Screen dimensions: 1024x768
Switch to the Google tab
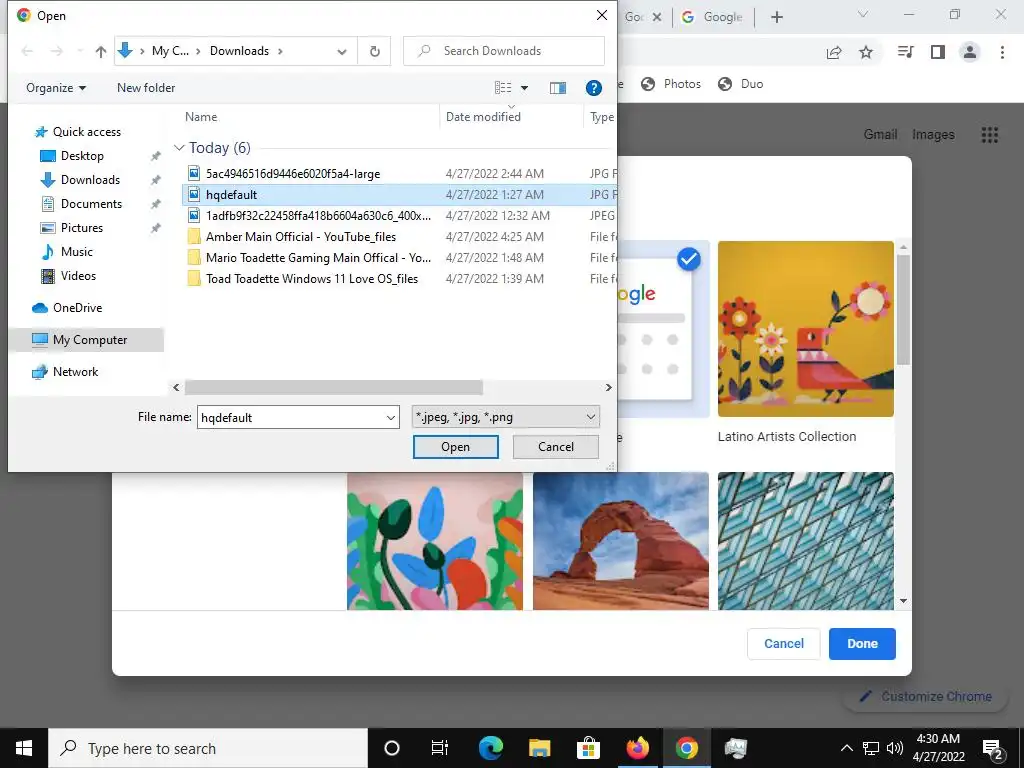coord(712,17)
